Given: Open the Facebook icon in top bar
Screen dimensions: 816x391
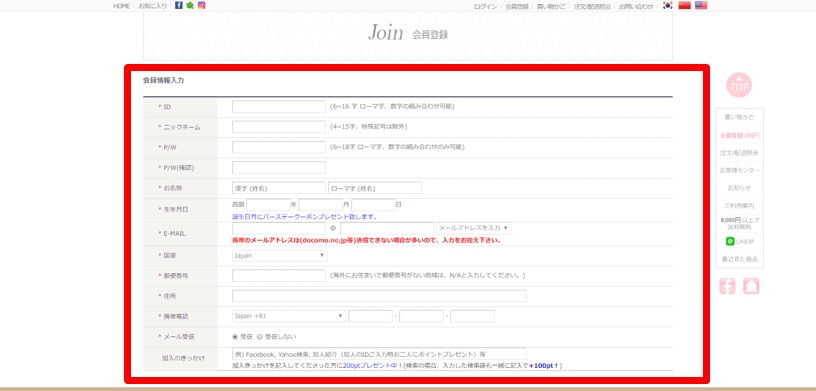Looking at the screenshot, I should coord(178,5).
